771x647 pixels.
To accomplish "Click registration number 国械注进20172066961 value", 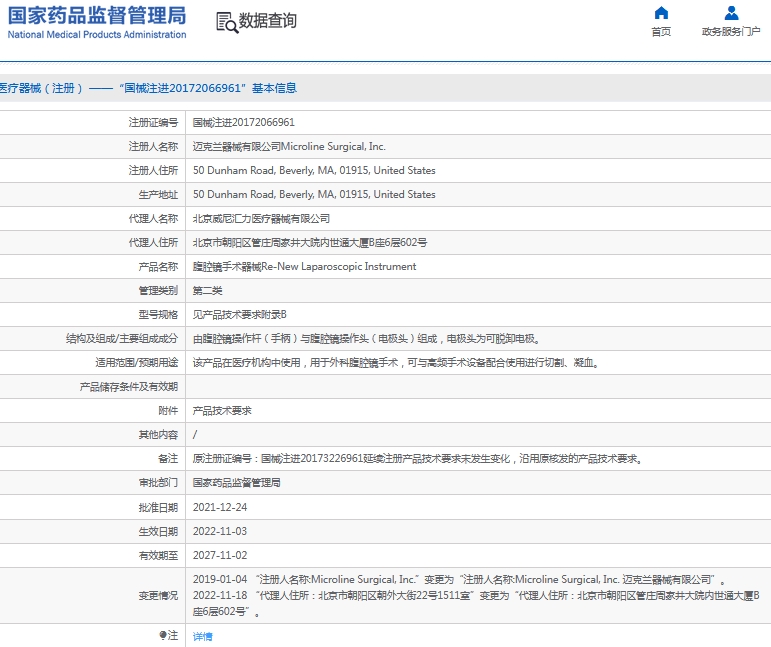I will tap(243, 122).
